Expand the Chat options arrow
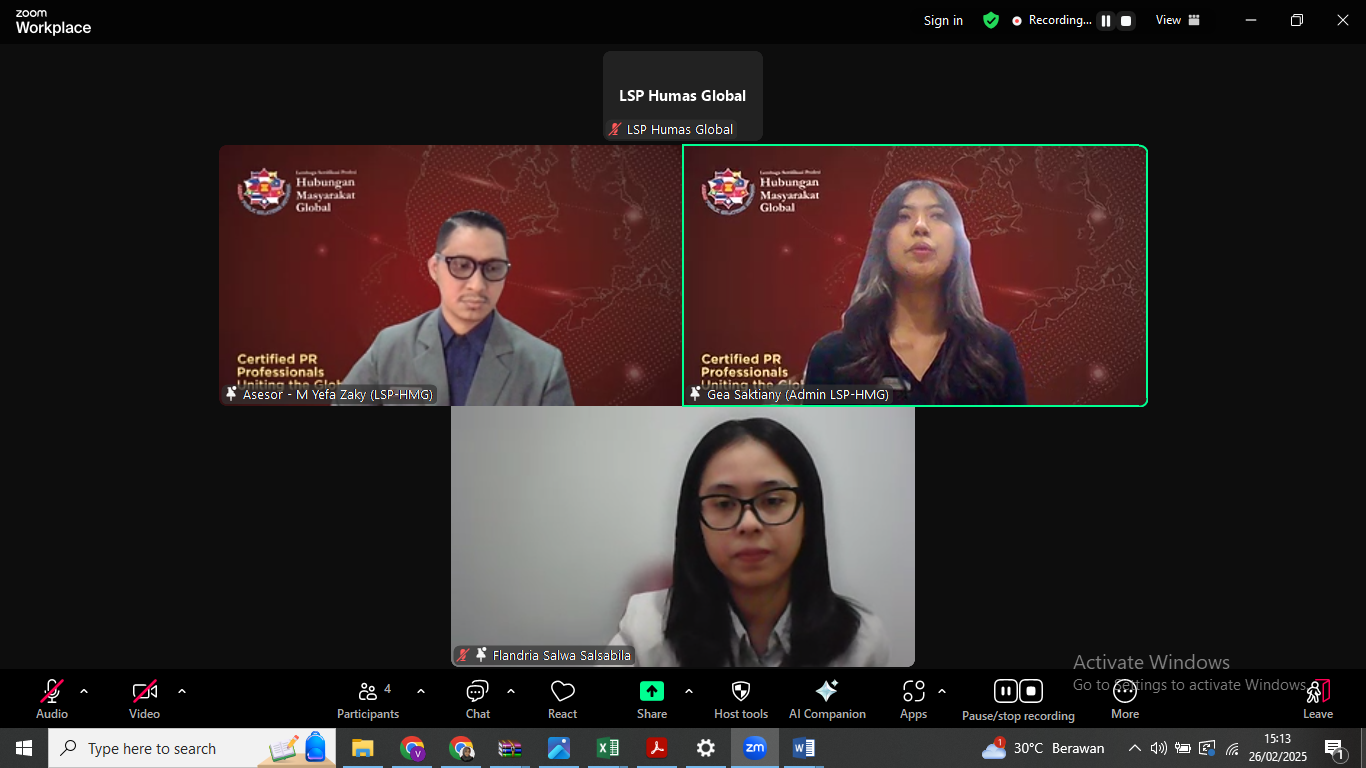Screen dimensions: 1366x768 [511, 691]
